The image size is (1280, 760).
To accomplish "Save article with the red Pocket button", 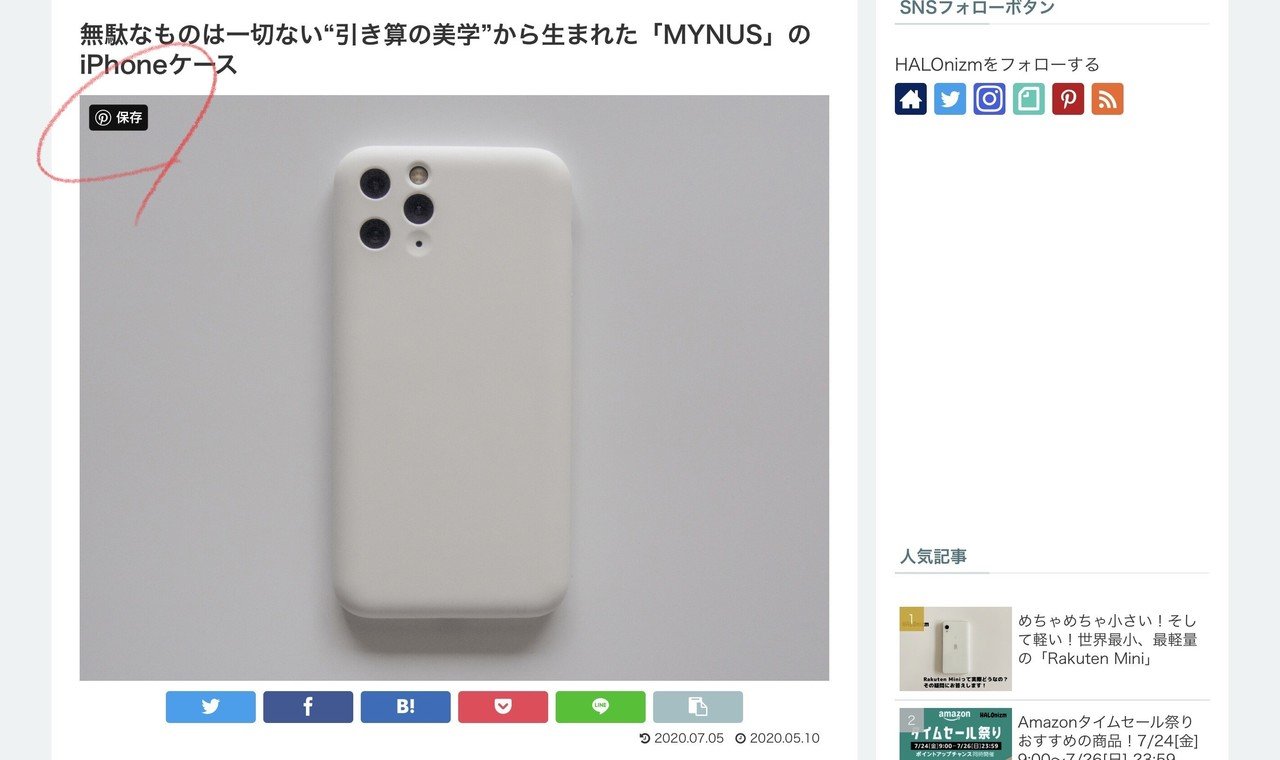I will [503, 707].
